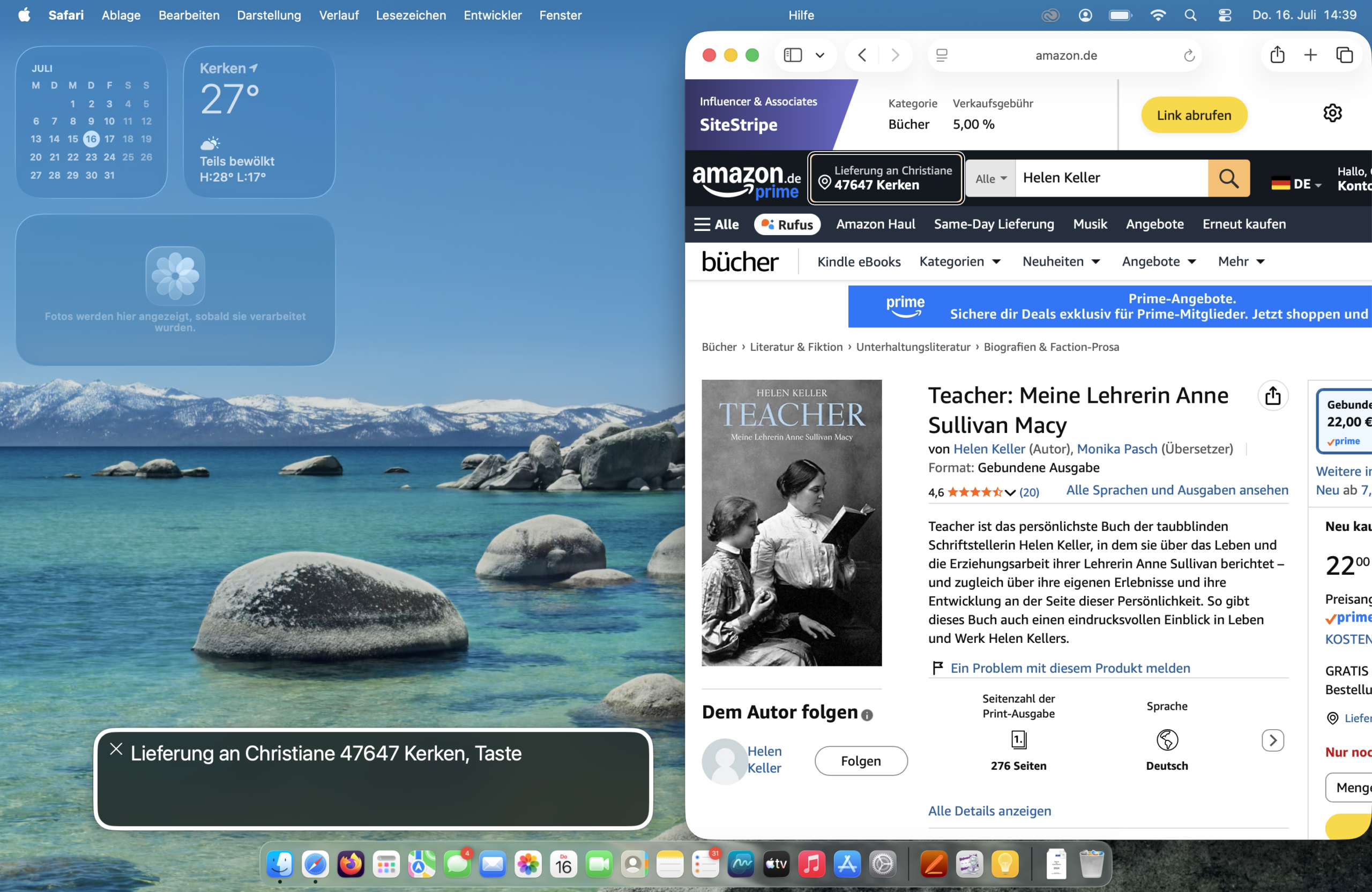Screen dimensions: 1372x892
Task: Follow author with the Folgen button
Action: coord(861,761)
